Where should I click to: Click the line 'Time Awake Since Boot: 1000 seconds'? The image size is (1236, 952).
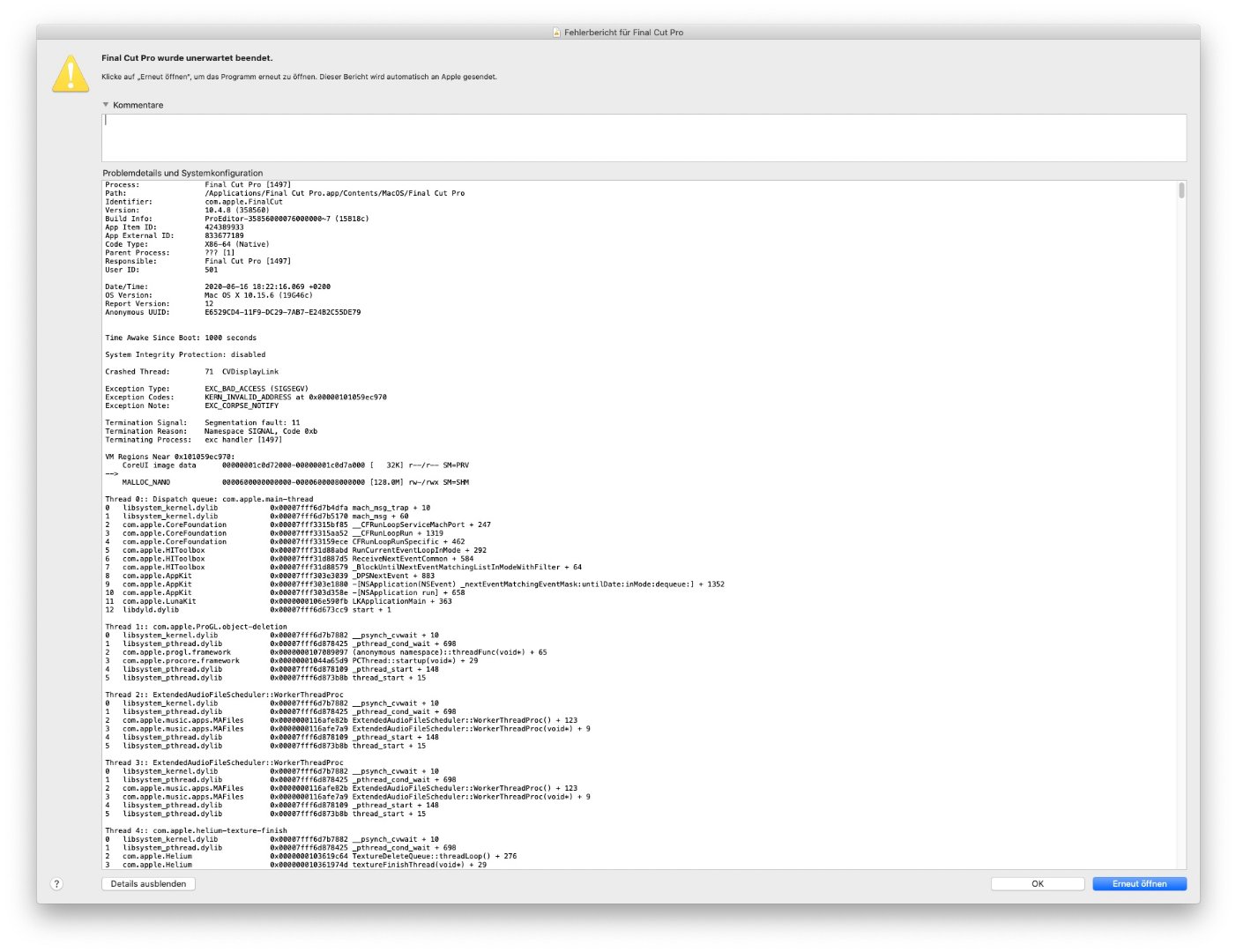[181, 338]
